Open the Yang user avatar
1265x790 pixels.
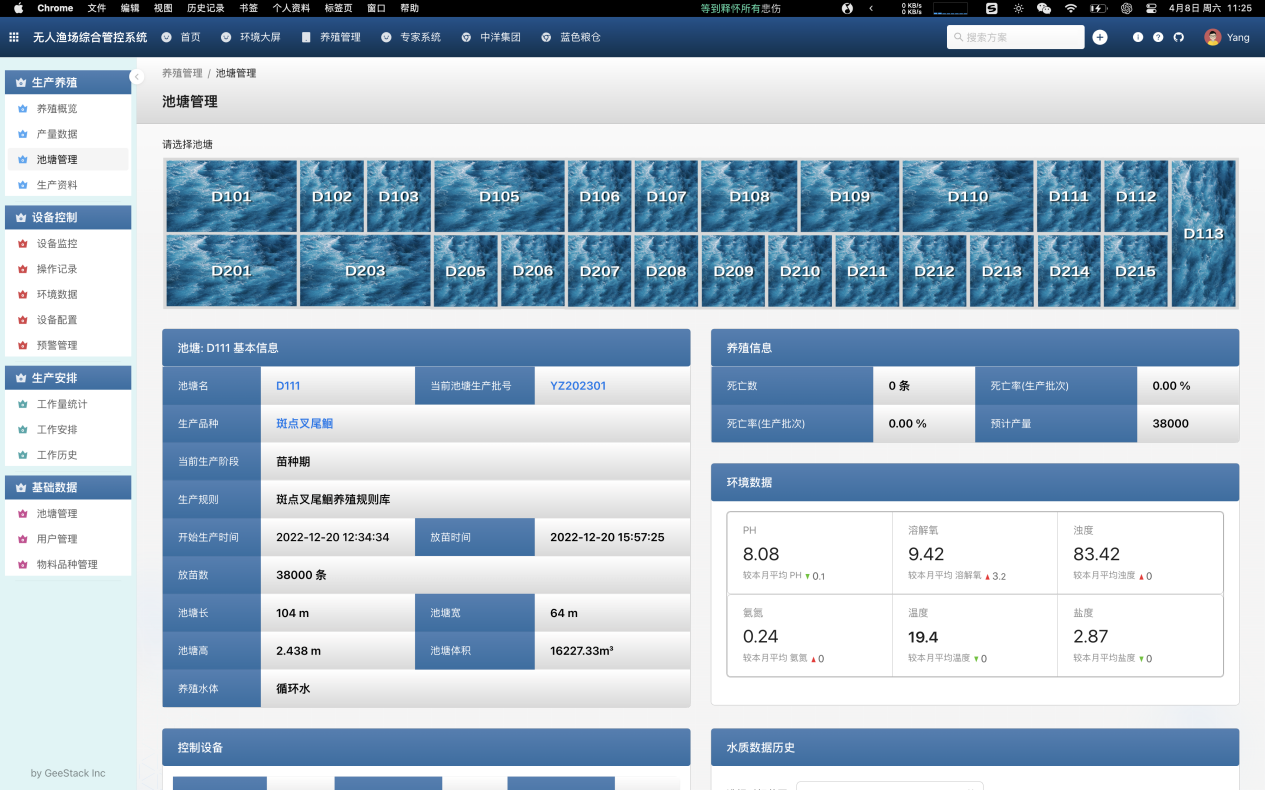pos(1212,37)
